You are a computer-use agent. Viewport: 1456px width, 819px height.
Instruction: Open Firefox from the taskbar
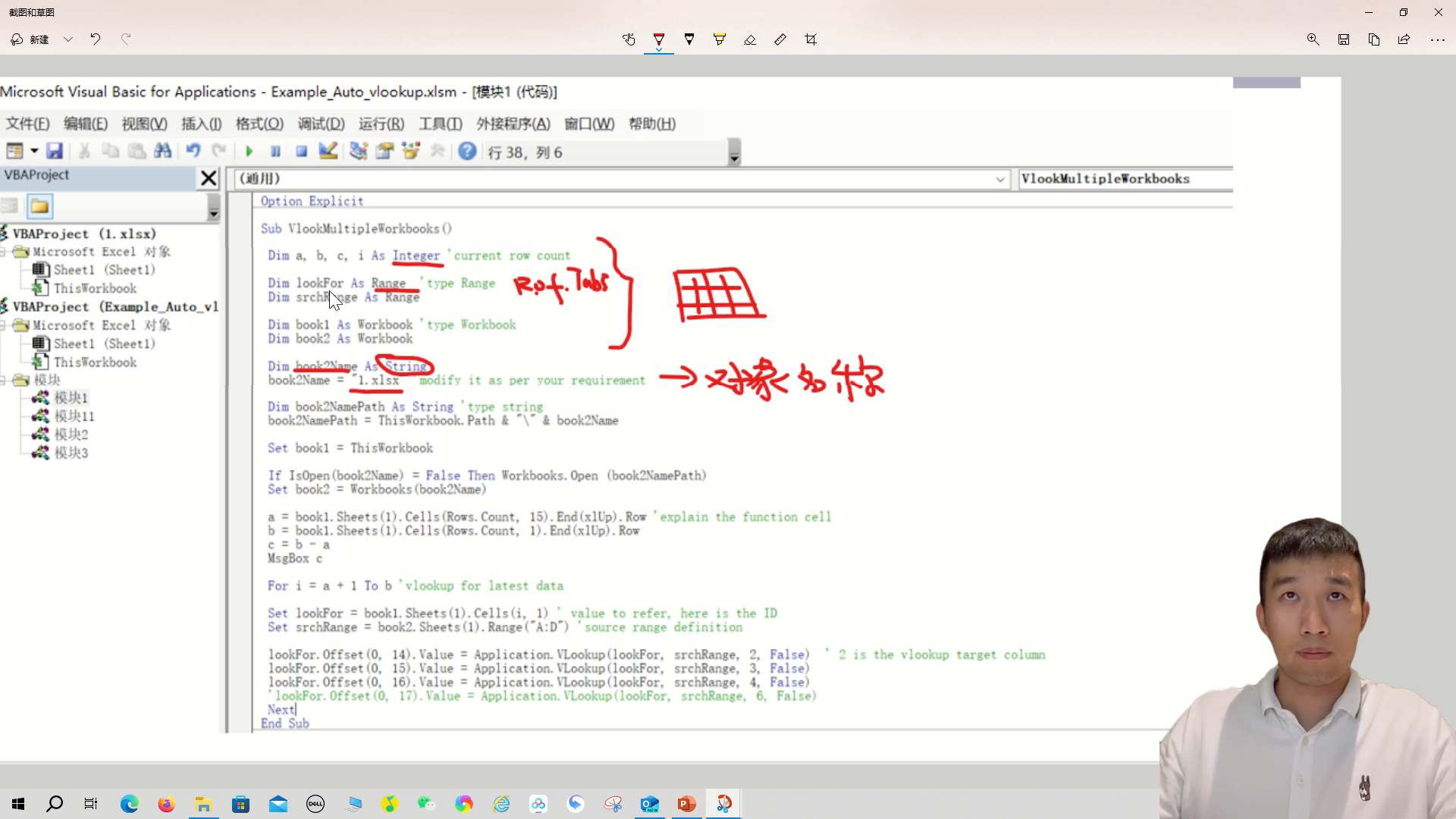pyautogui.click(x=166, y=804)
